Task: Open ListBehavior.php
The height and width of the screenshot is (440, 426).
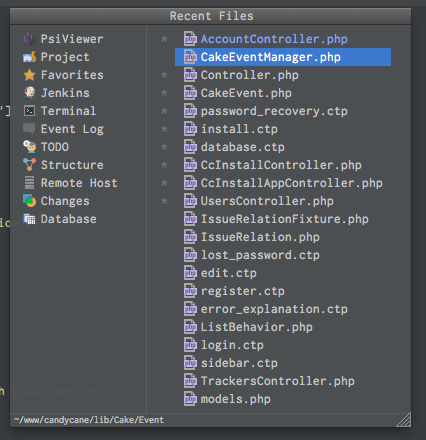Action: click(x=256, y=327)
